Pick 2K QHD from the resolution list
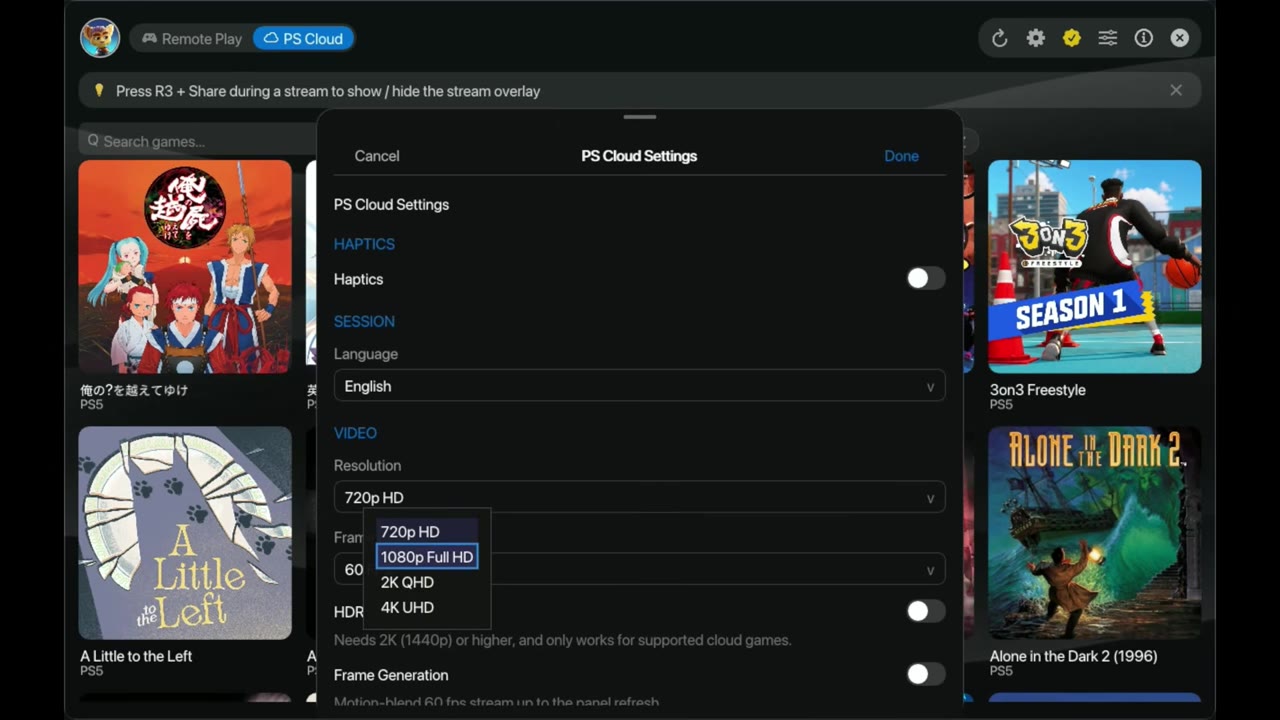1280x720 pixels. 427,582
